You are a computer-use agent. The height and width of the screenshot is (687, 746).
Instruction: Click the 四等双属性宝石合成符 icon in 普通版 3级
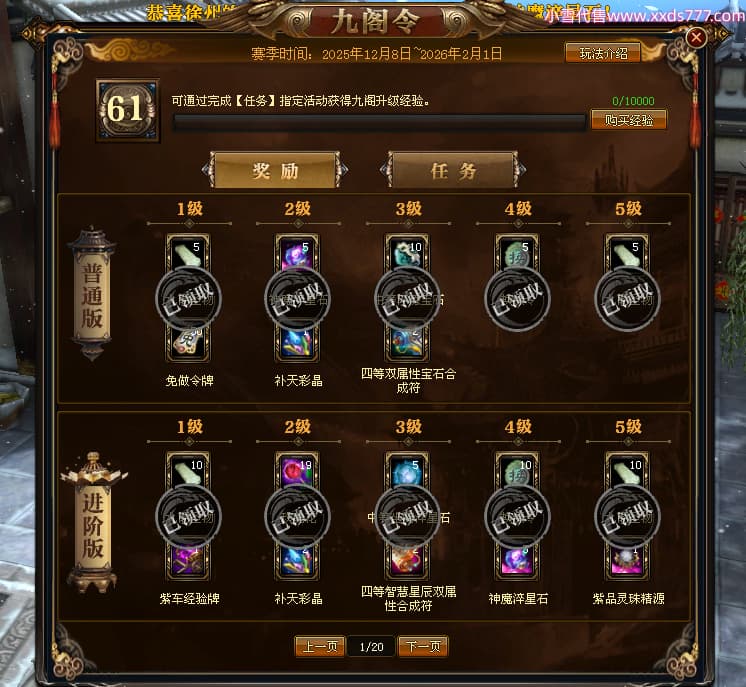pyautogui.click(x=407, y=344)
